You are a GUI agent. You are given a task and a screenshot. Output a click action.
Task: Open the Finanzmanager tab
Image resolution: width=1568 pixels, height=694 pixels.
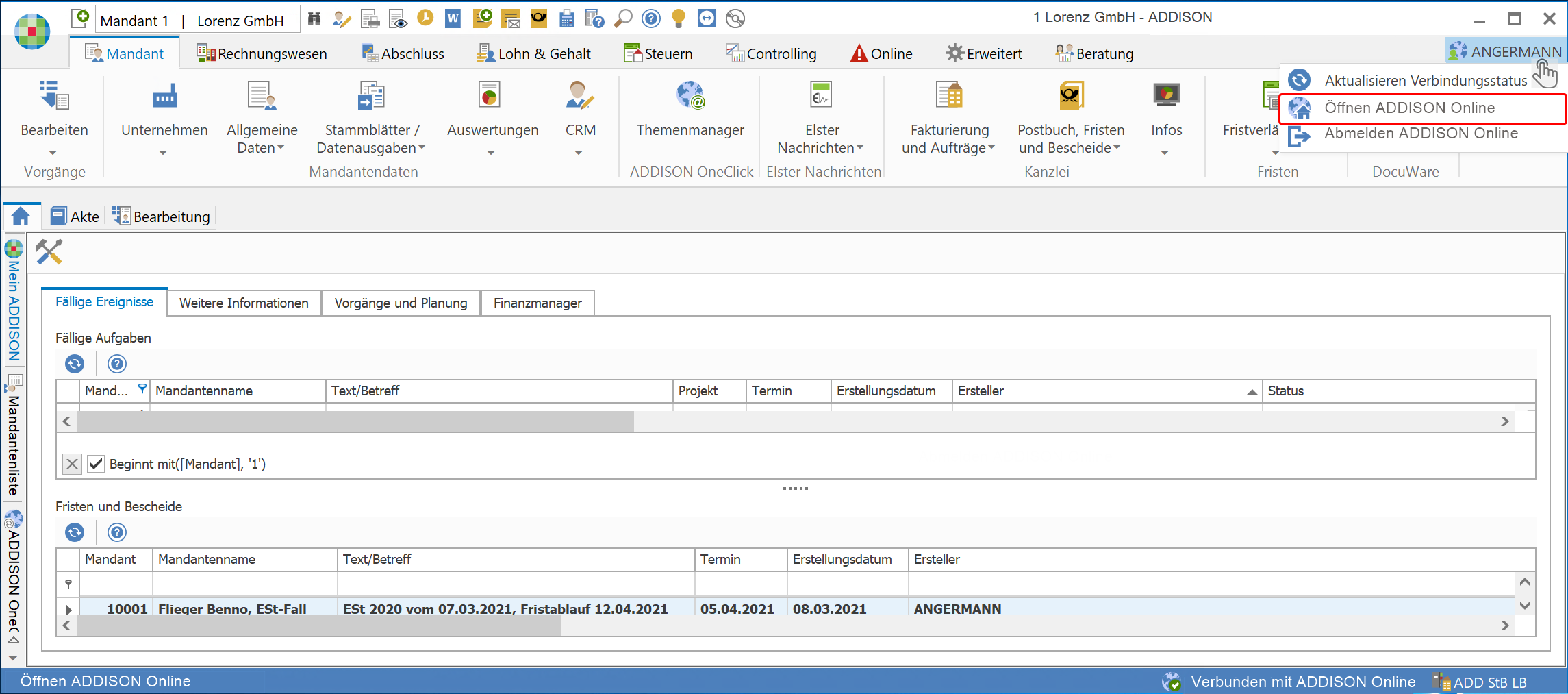pyautogui.click(x=538, y=303)
